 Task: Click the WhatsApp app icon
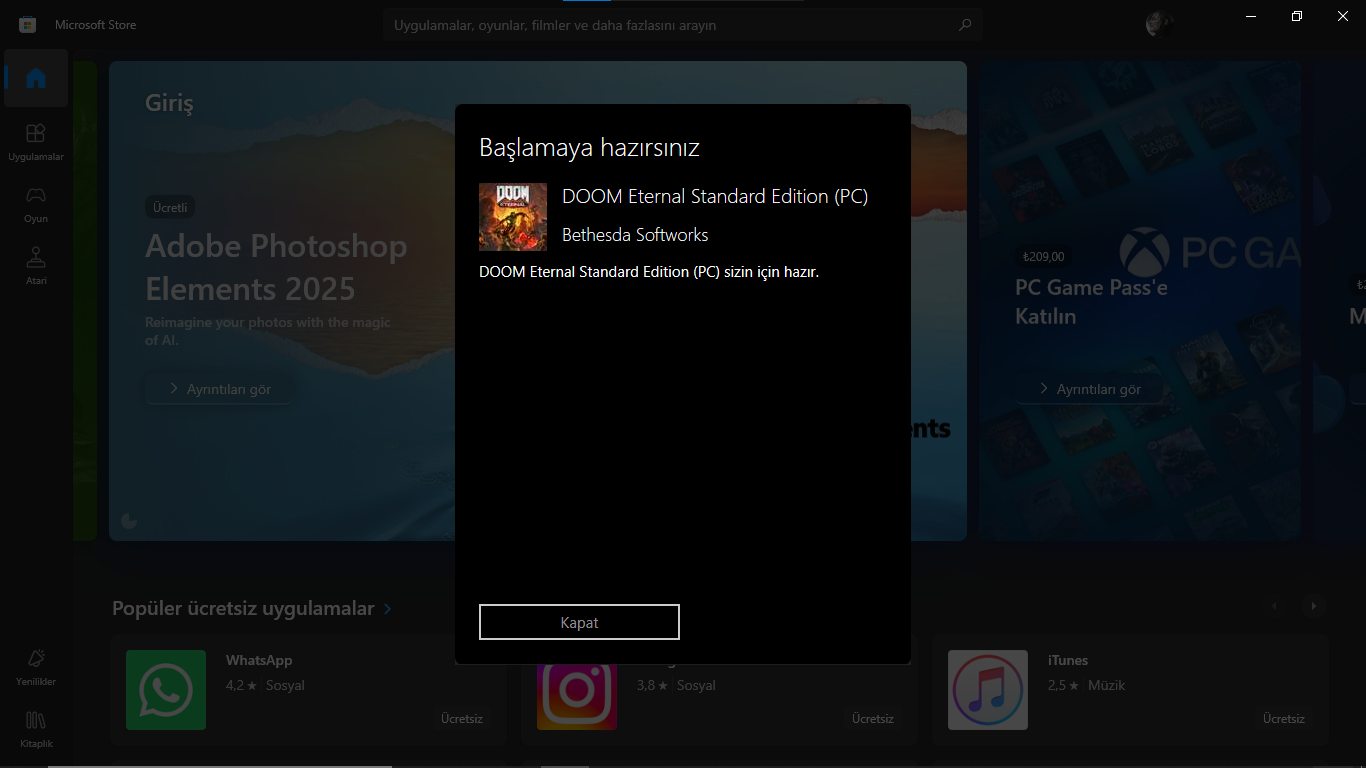coord(166,690)
